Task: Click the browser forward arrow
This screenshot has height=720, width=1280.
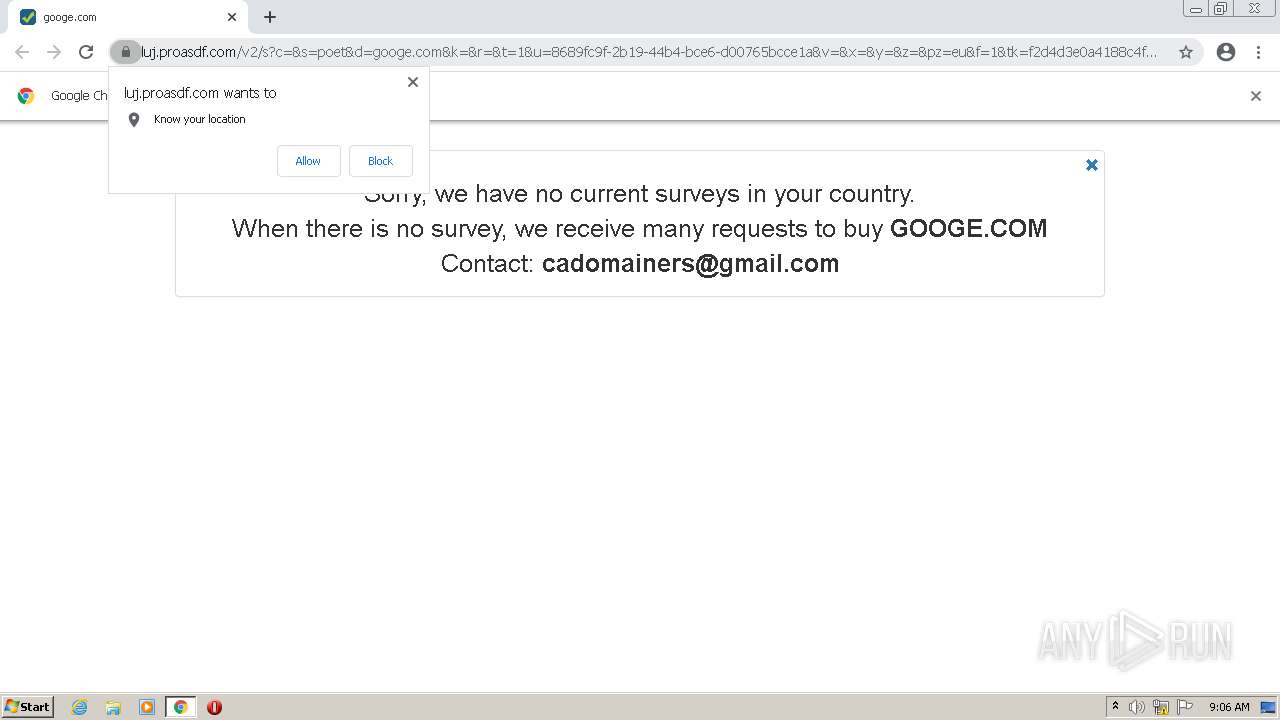Action: pyautogui.click(x=54, y=52)
